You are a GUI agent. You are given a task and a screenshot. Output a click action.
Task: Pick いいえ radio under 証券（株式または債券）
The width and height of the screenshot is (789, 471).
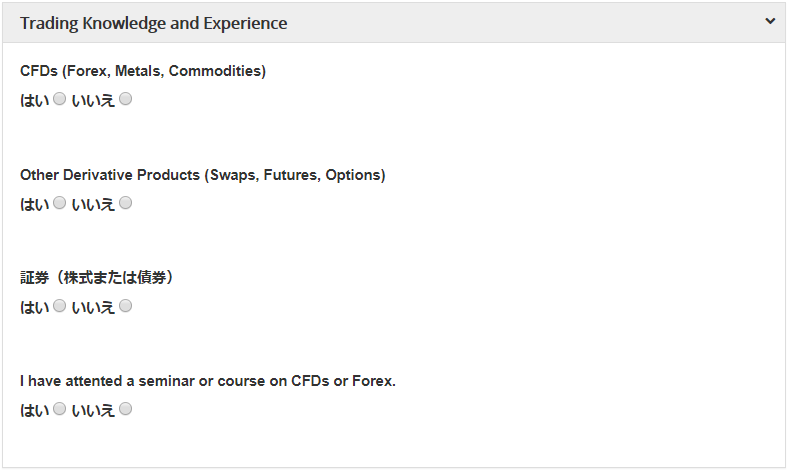tap(125, 306)
